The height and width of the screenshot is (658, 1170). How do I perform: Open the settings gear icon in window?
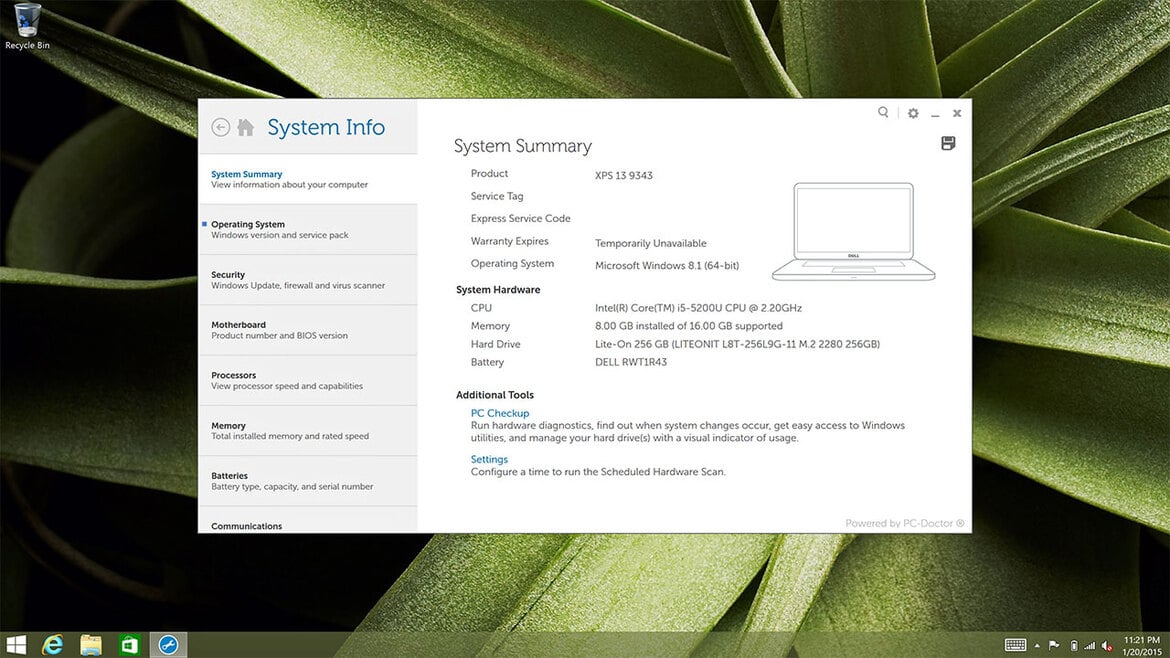tap(913, 113)
